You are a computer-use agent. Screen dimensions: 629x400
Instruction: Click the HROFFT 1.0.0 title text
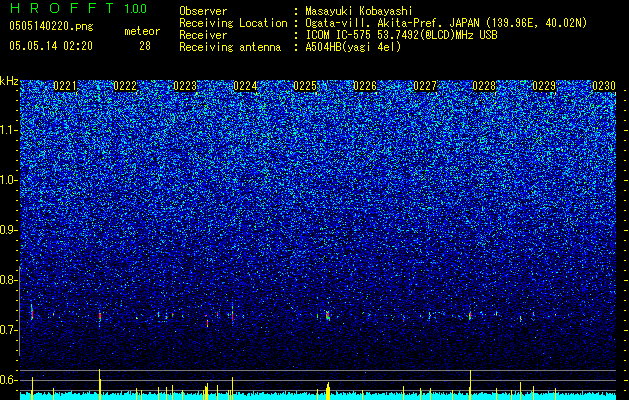(78, 8)
